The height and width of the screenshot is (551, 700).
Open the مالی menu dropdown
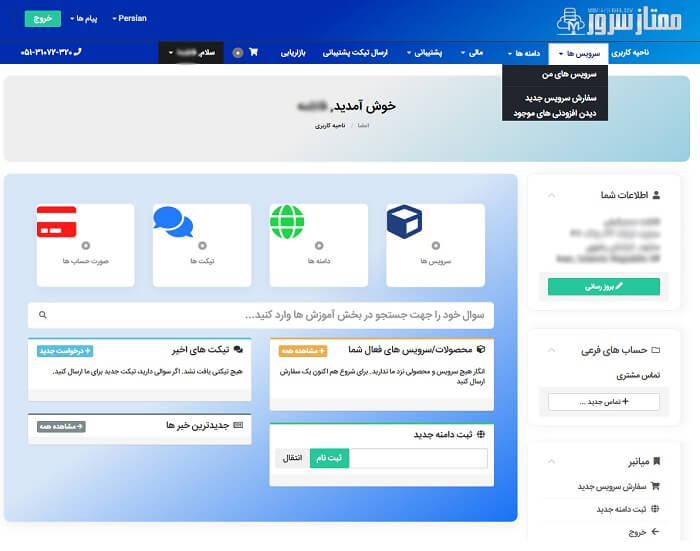(472, 53)
